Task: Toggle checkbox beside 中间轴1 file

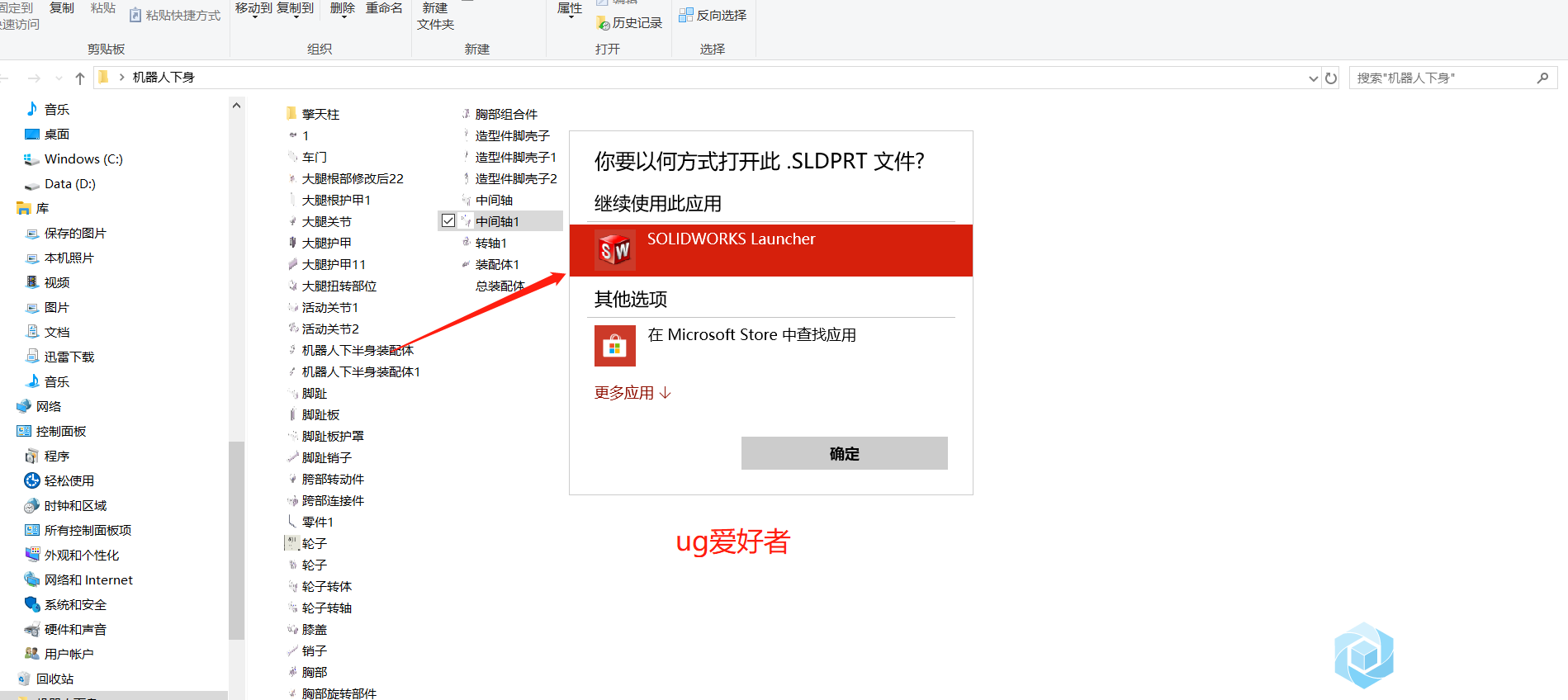Action: 448,221
